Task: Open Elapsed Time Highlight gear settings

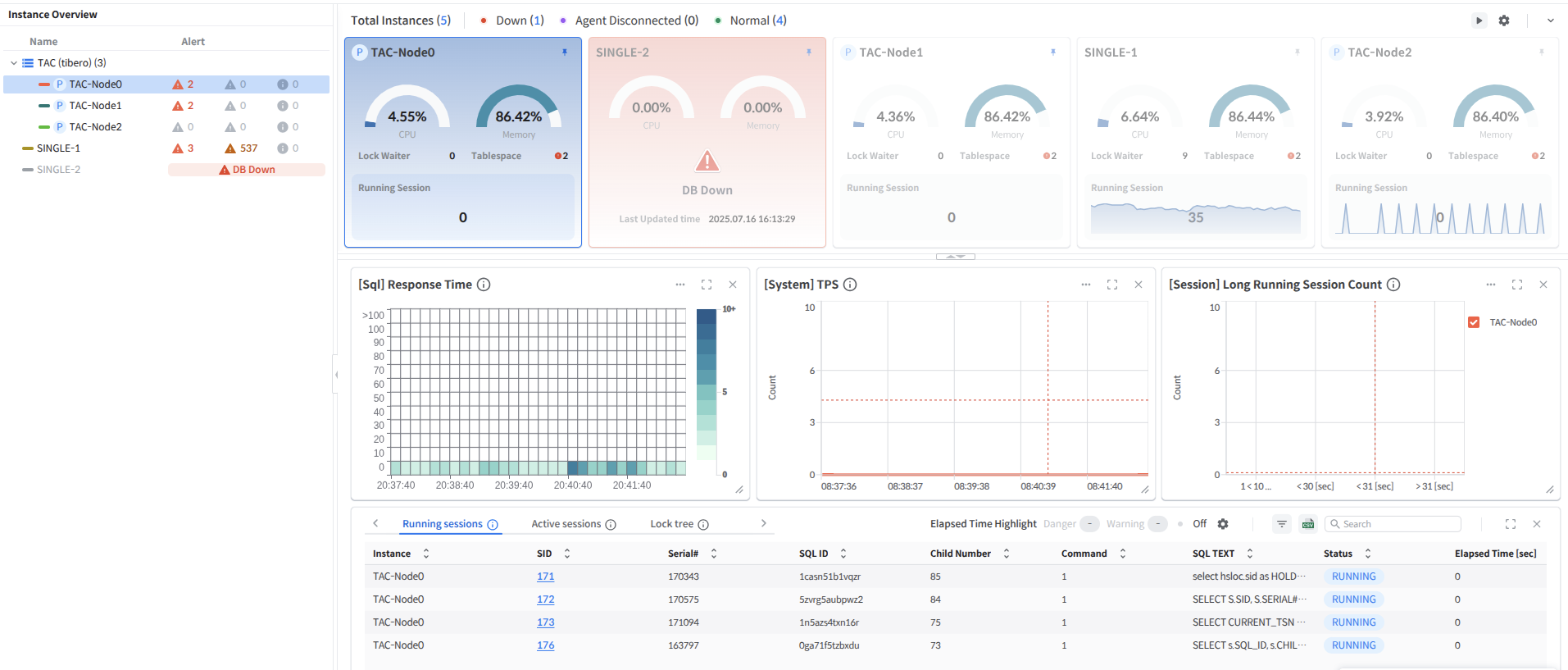Action: pos(1223,524)
